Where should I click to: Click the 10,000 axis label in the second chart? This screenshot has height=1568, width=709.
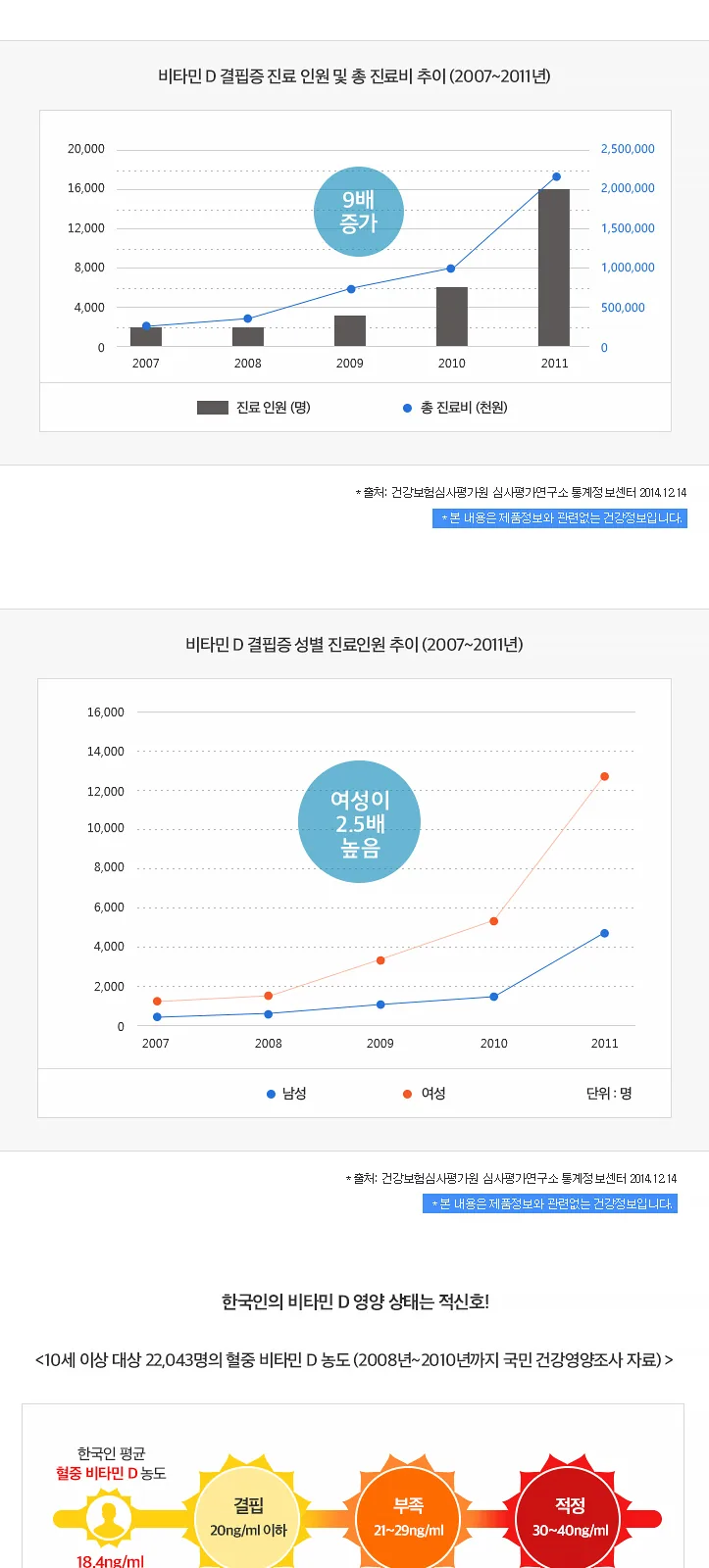[106, 828]
